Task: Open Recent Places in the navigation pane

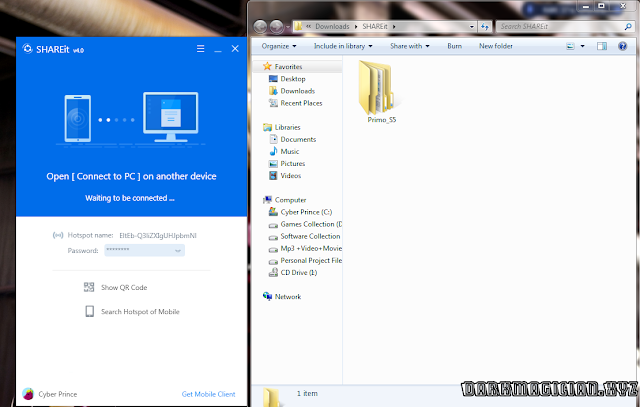Action: pos(301,103)
